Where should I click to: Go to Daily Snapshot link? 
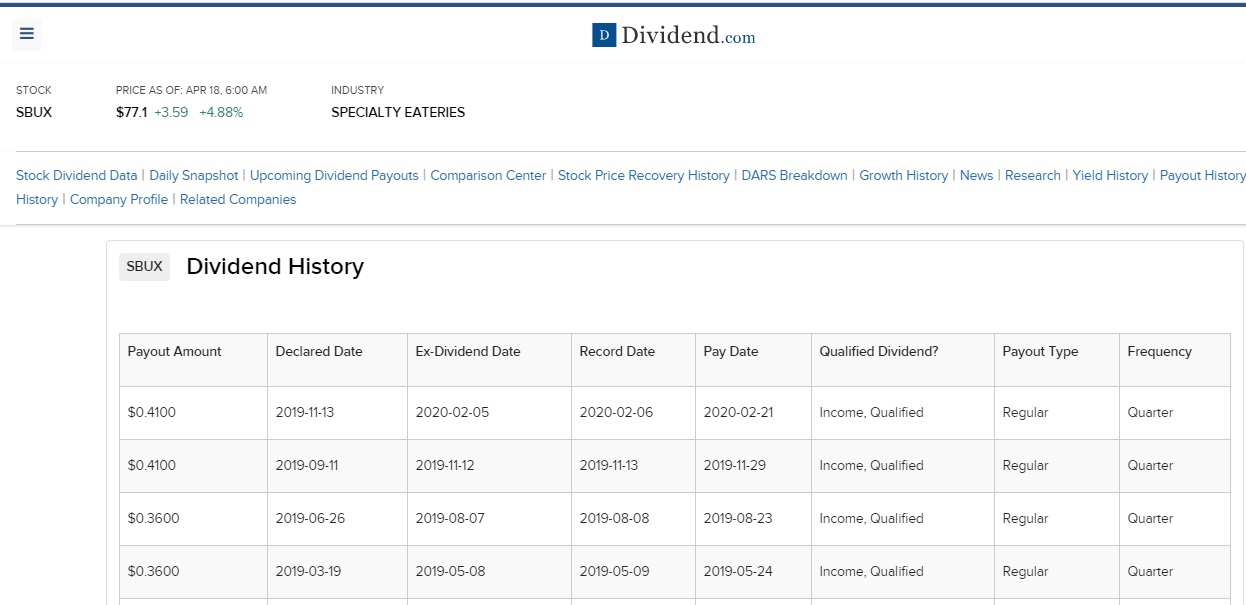point(194,175)
